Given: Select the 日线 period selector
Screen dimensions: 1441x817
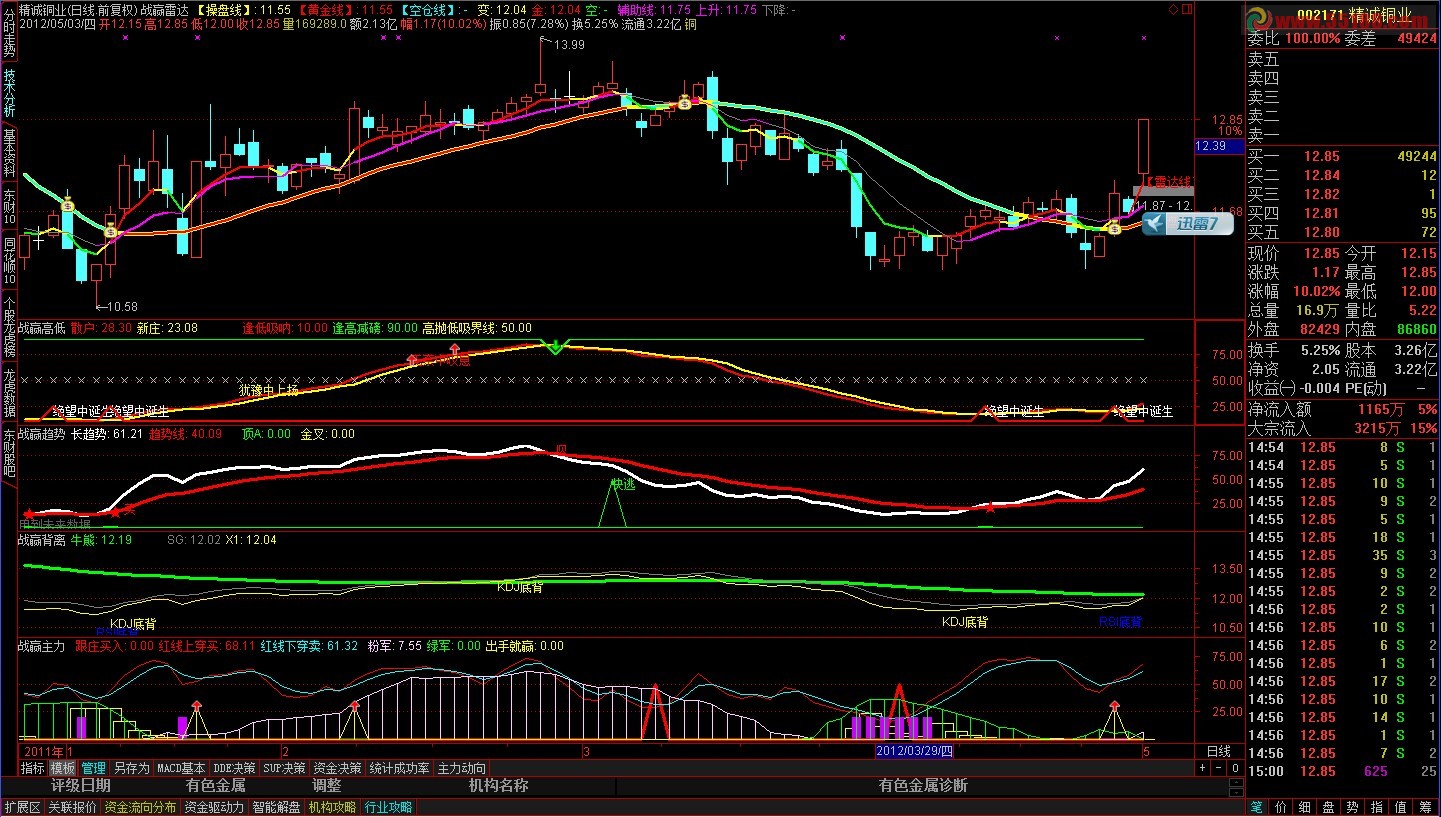Looking at the screenshot, I should (x=1218, y=751).
